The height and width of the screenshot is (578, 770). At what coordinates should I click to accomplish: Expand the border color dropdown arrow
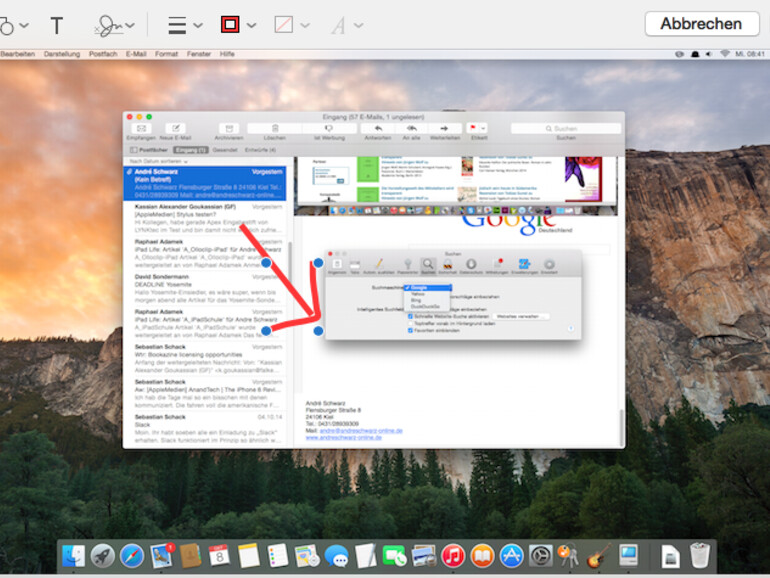[x=251, y=26]
